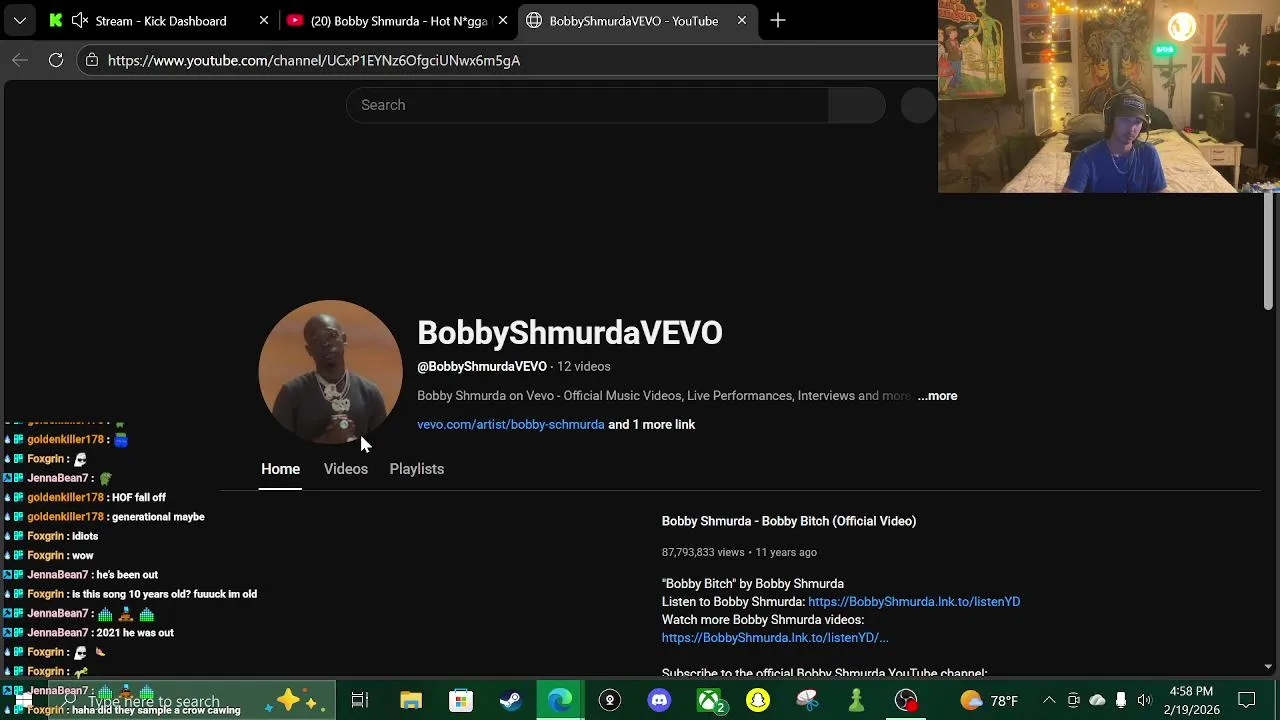Click the '12 videos' channel text
This screenshot has width=1280, height=720.
[584, 367]
